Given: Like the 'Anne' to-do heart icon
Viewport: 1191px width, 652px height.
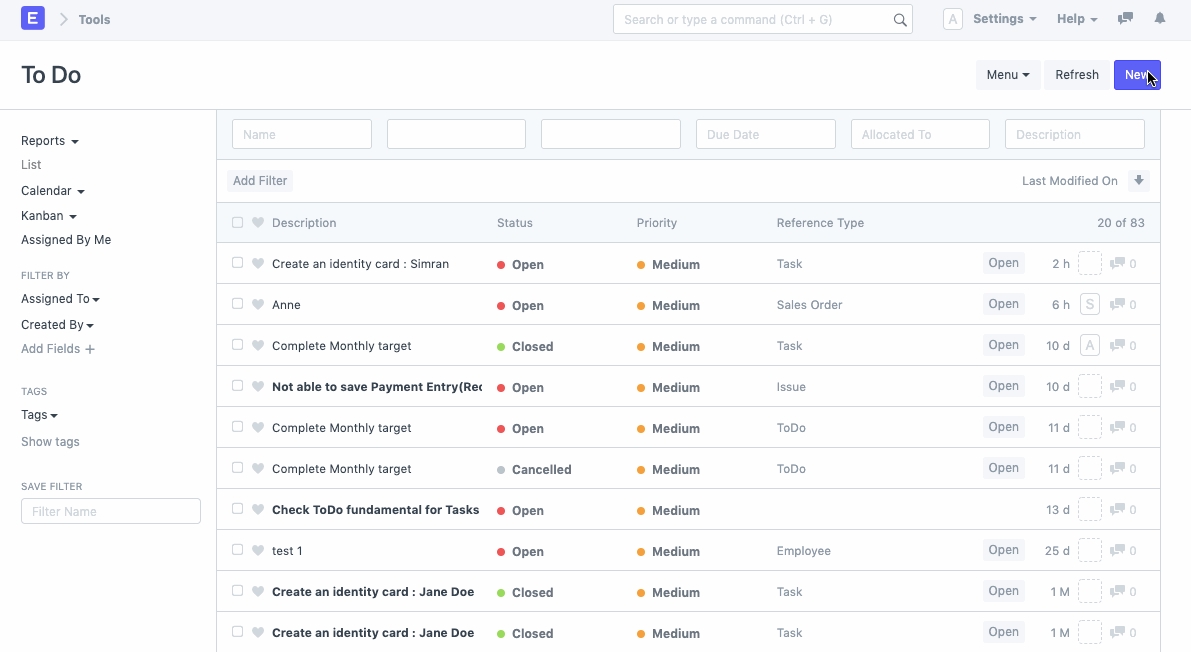Looking at the screenshot, I should (x=258, y=305).
